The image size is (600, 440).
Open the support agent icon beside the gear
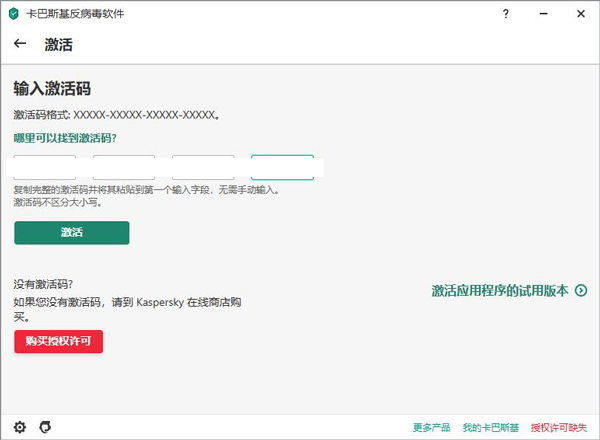click(45, 427)
